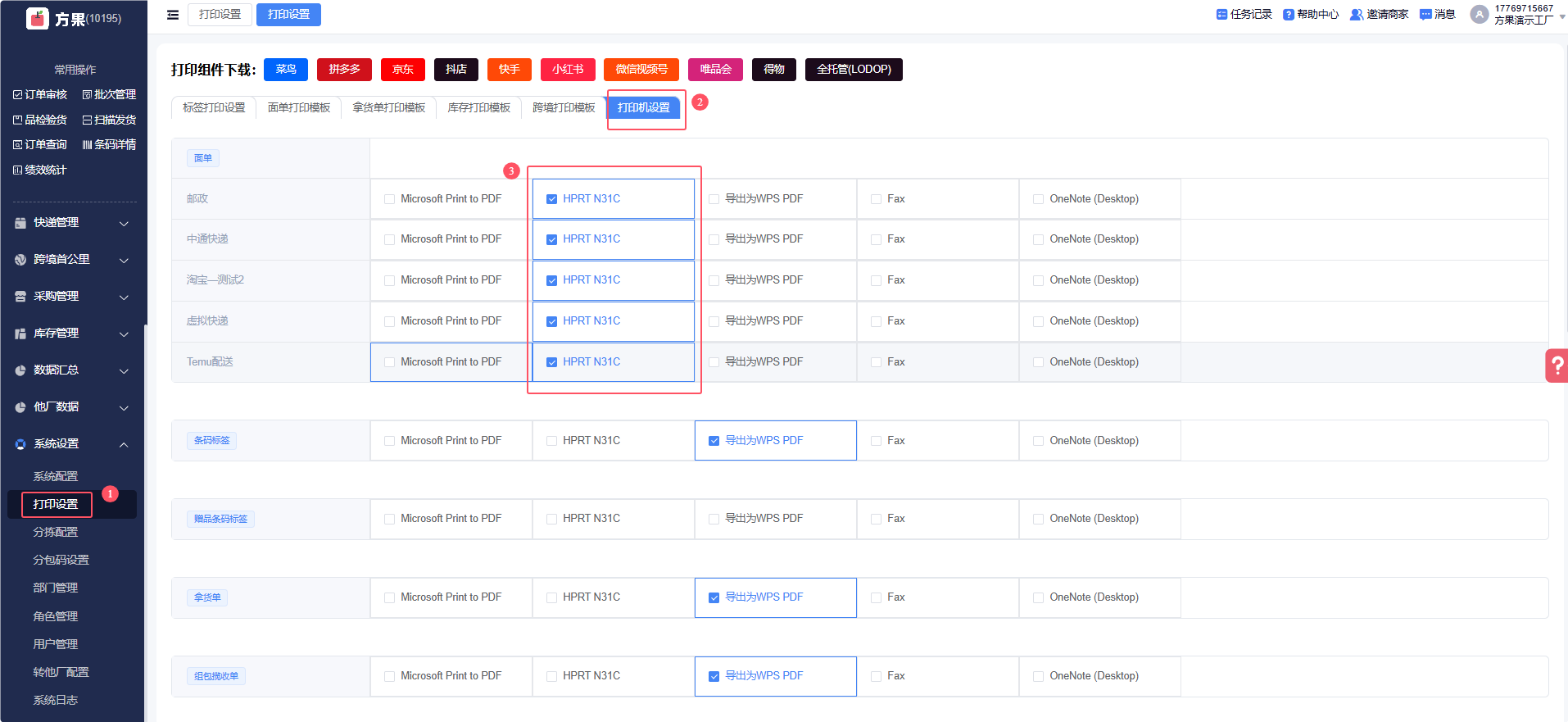1568x722 pixels.
Task: Switch to the 面单打印模板 tab
Action: click(299, 108)
